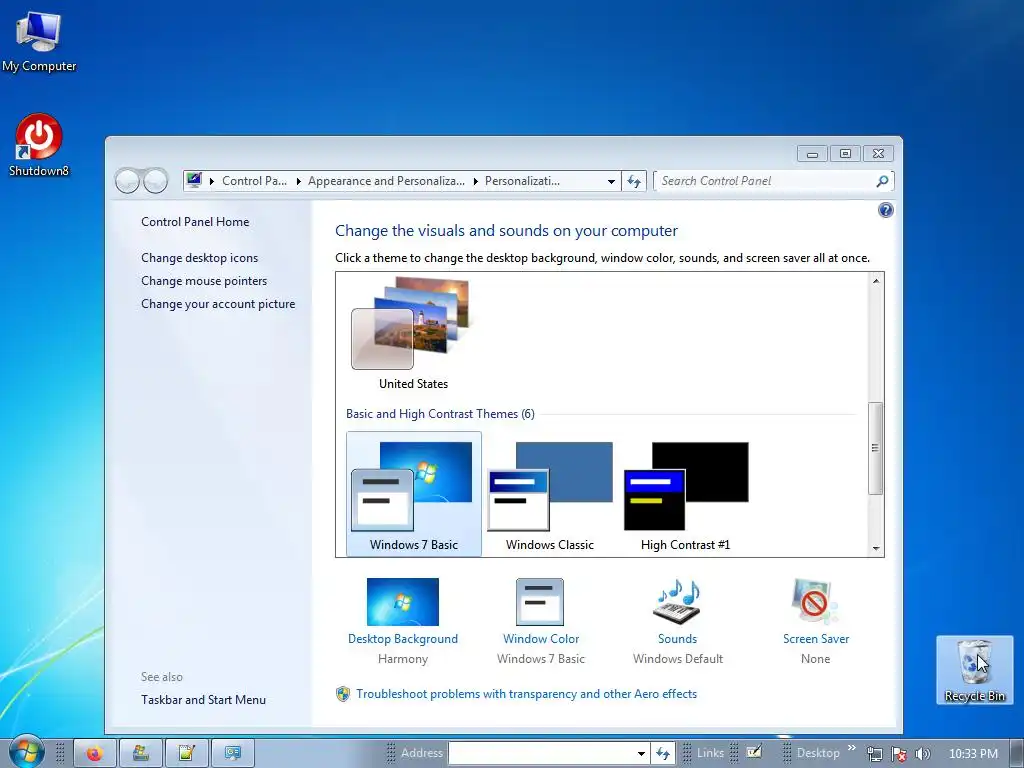The width and height of the screenshot is (1024, 768).
Task: Click the Sounds text link
Action: click(677, 639)
